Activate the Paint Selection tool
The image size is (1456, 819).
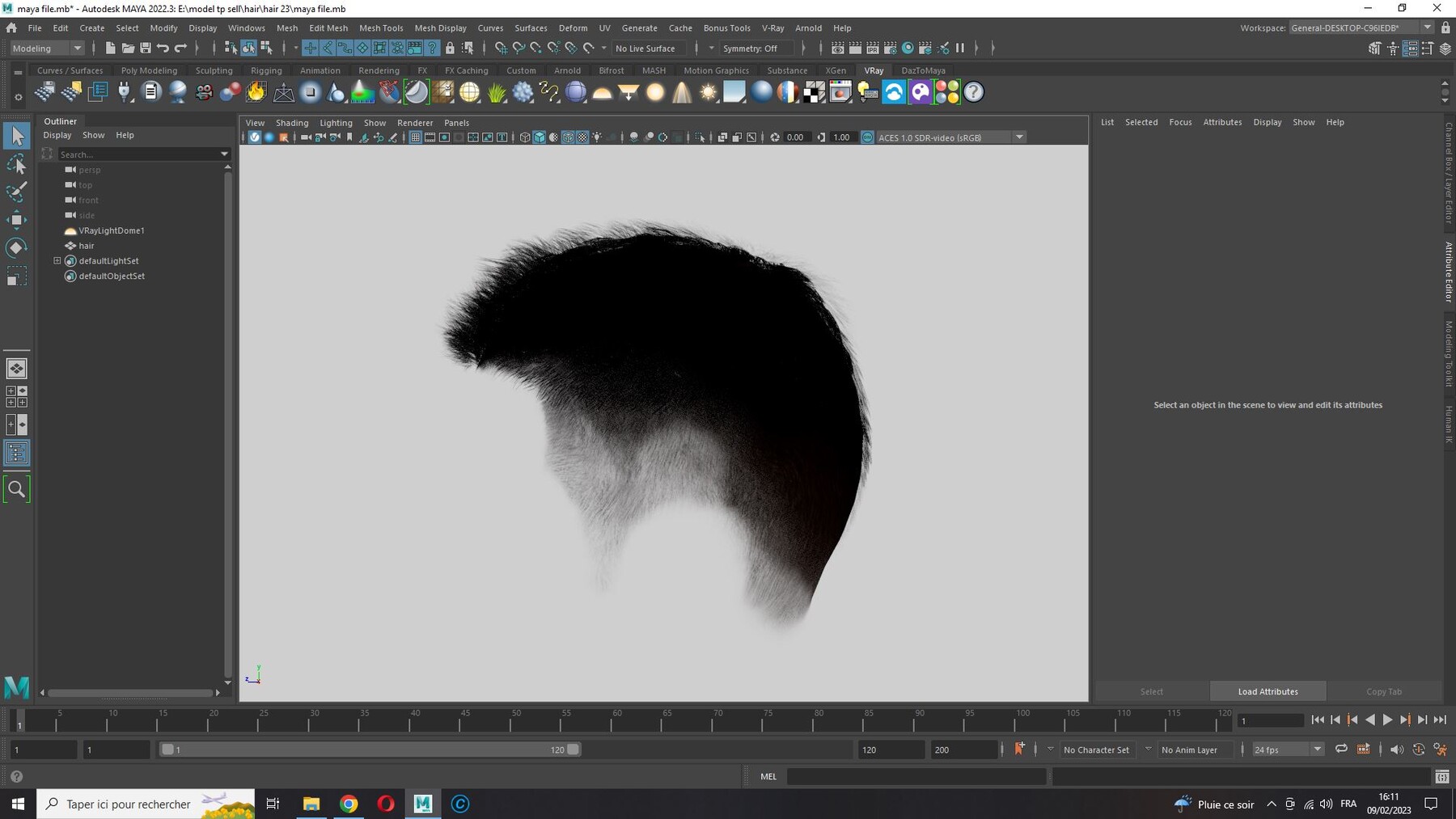point(16,192)
